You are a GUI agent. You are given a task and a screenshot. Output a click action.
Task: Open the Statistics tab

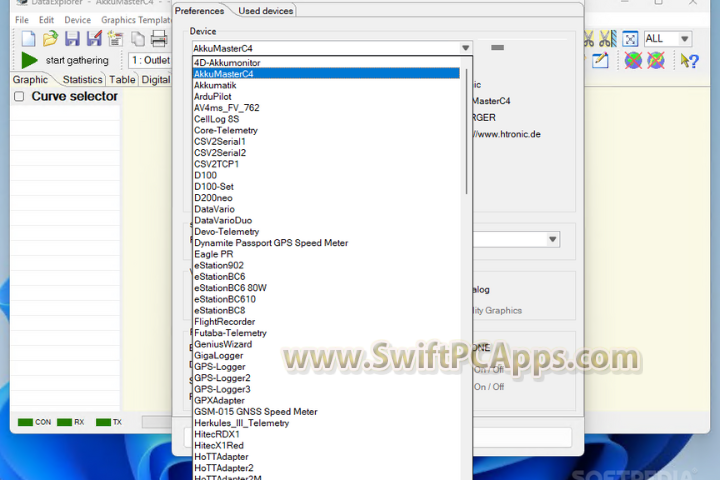[x=83, y=79]
